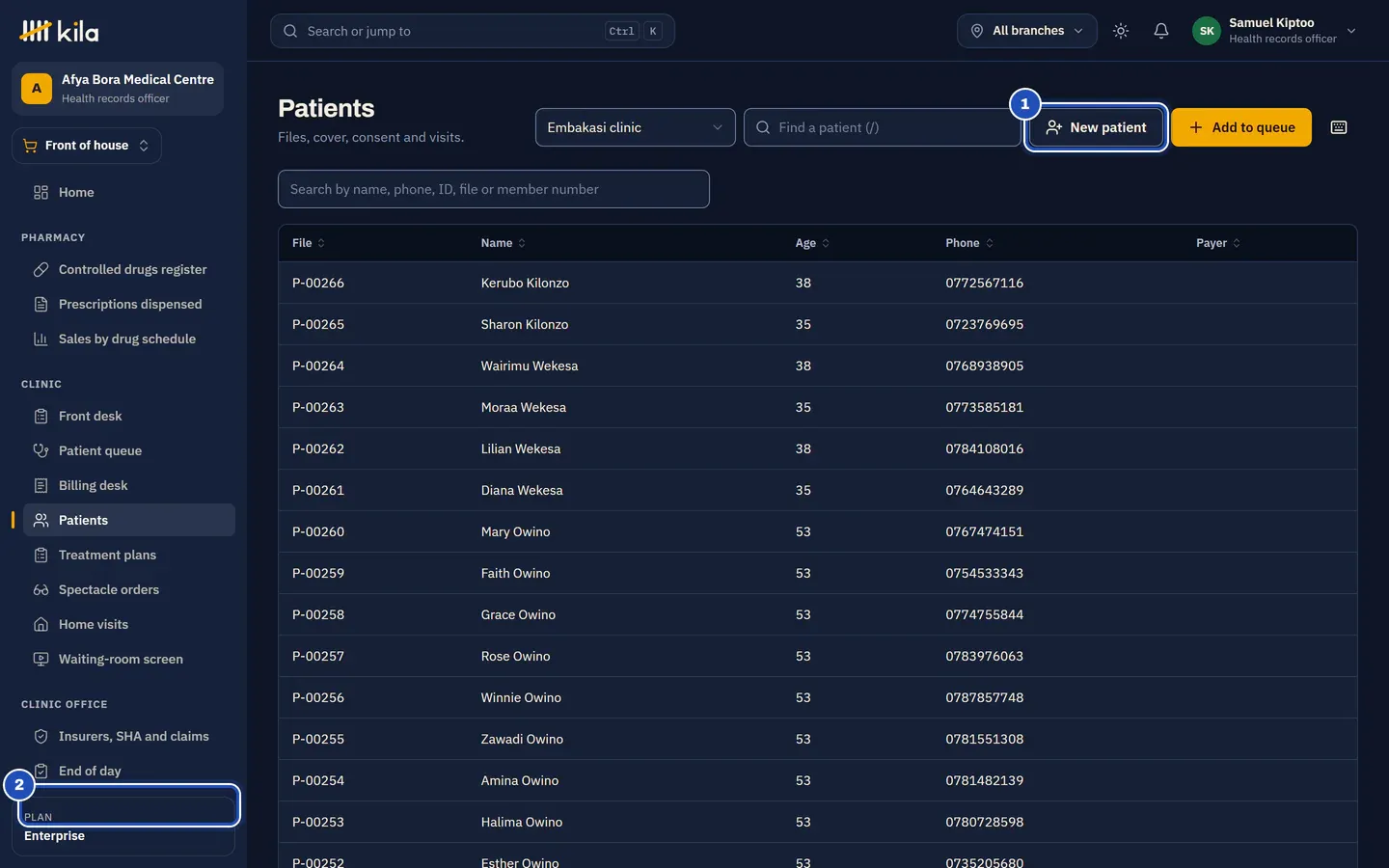Click the Waiting-room screen monitor icon
Screen dimensions: 1389x868
coord(41,660)
